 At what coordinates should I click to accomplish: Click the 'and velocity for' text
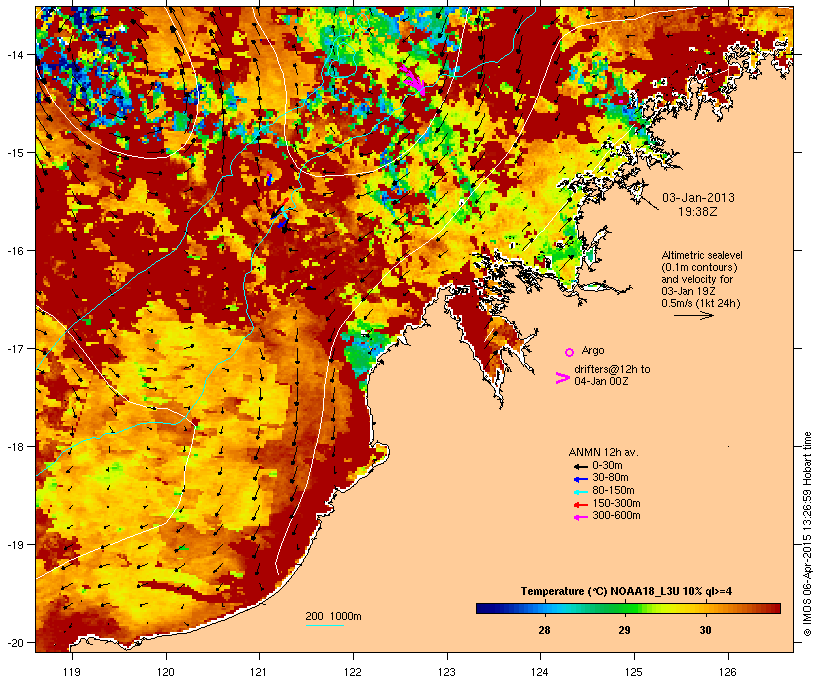pyautogui.click(x=697, y=279)
